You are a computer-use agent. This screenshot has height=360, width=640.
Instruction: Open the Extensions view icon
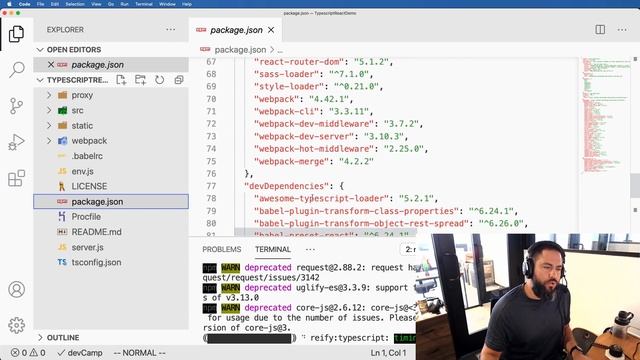16,178
